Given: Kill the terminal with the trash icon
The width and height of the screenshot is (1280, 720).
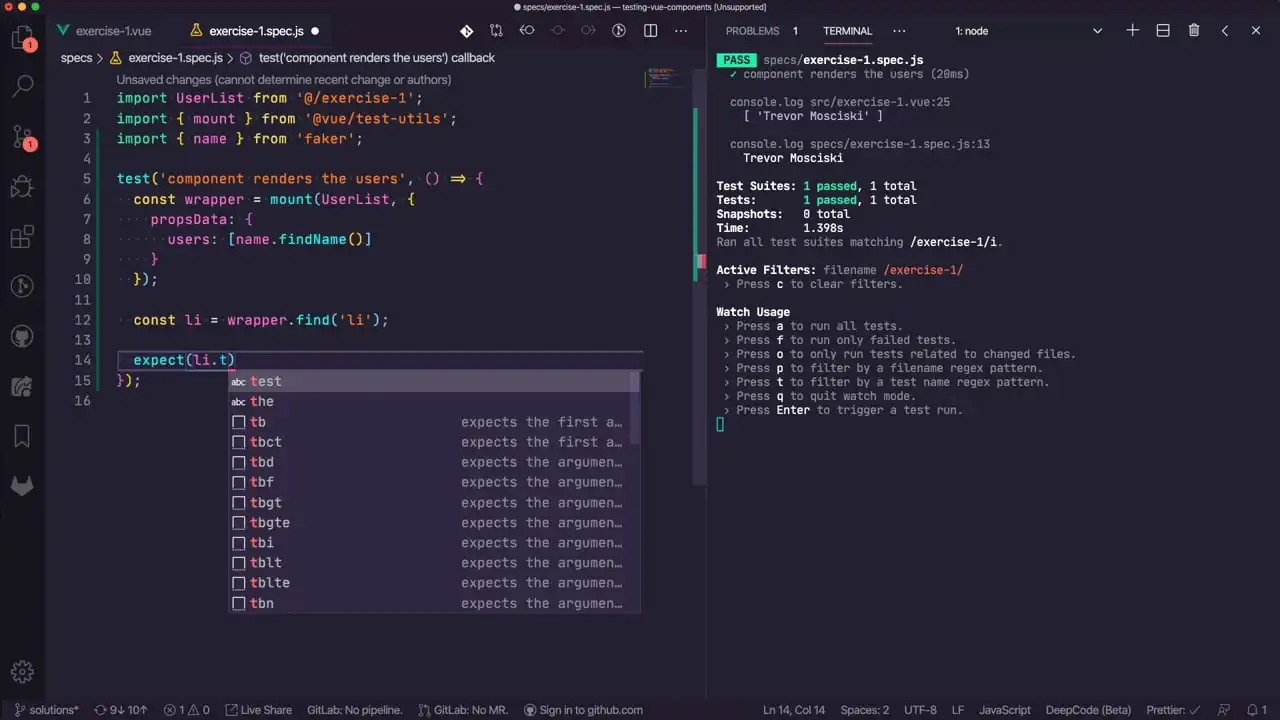Looking at the screenshot, I should pyautogui.click(x=1194, y=31).
